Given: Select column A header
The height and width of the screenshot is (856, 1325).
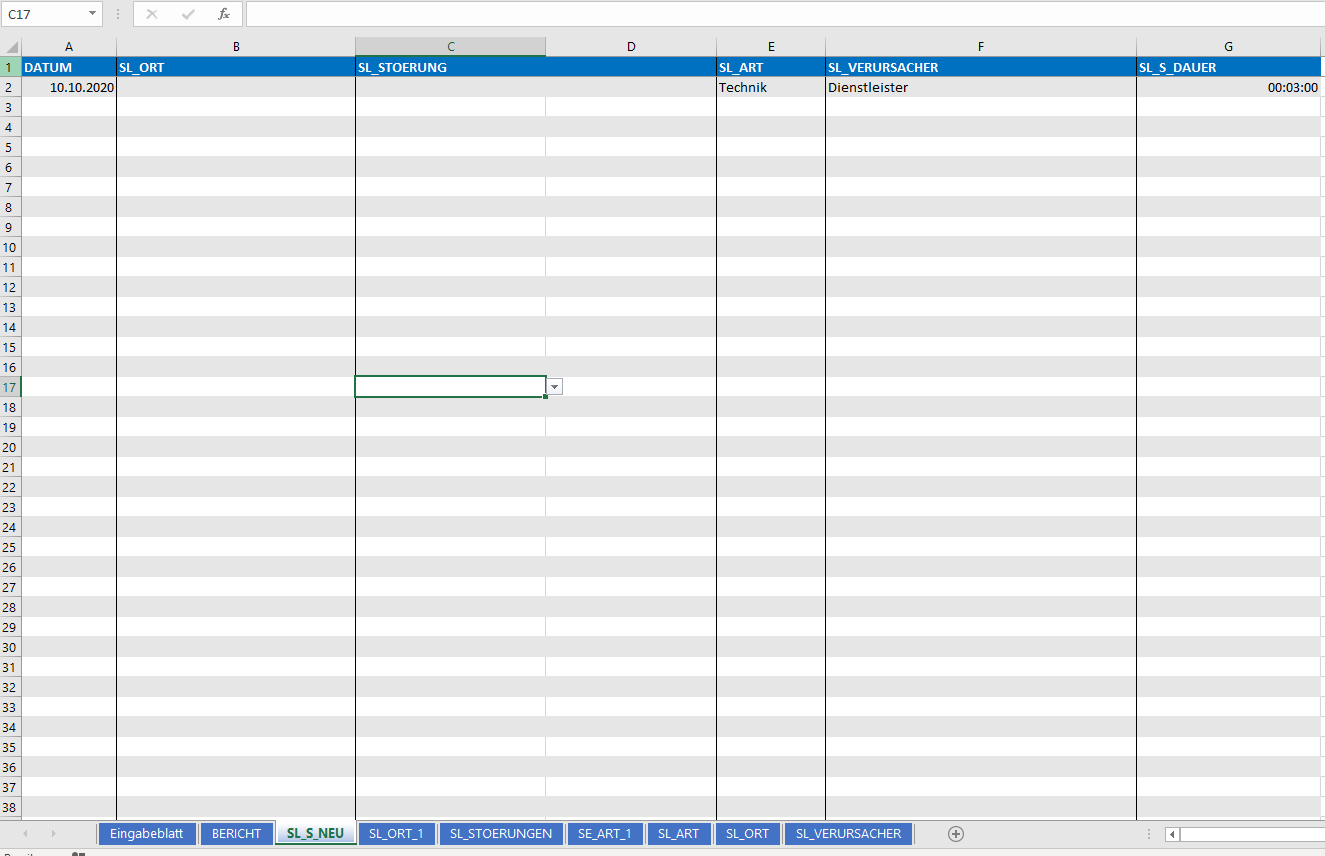Looking at the screenshot, I should 69,47.
